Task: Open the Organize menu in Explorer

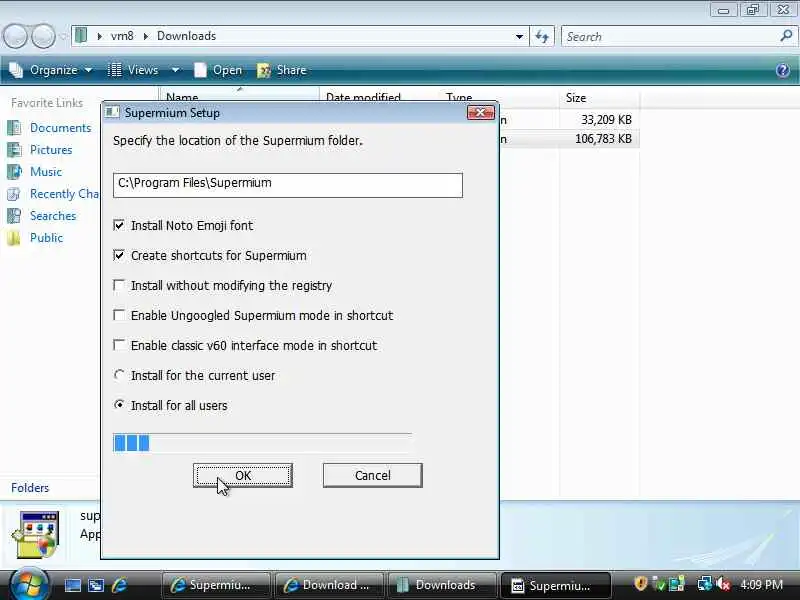Action: (52, 70)
